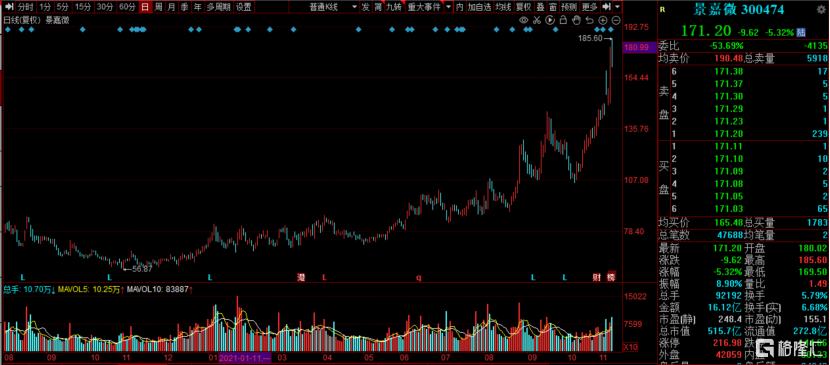The image size is (830, 365).
Task: Expand the last toolbar dropdown arrow
Action: click(x=618, y=7)
